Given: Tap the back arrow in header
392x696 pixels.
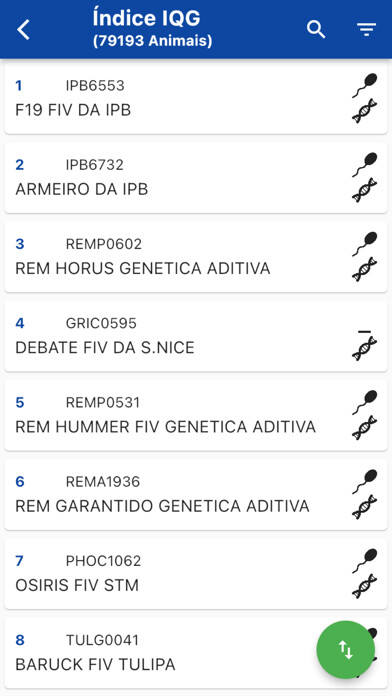Looking at the screenshot, I should (x=24, y=30).
